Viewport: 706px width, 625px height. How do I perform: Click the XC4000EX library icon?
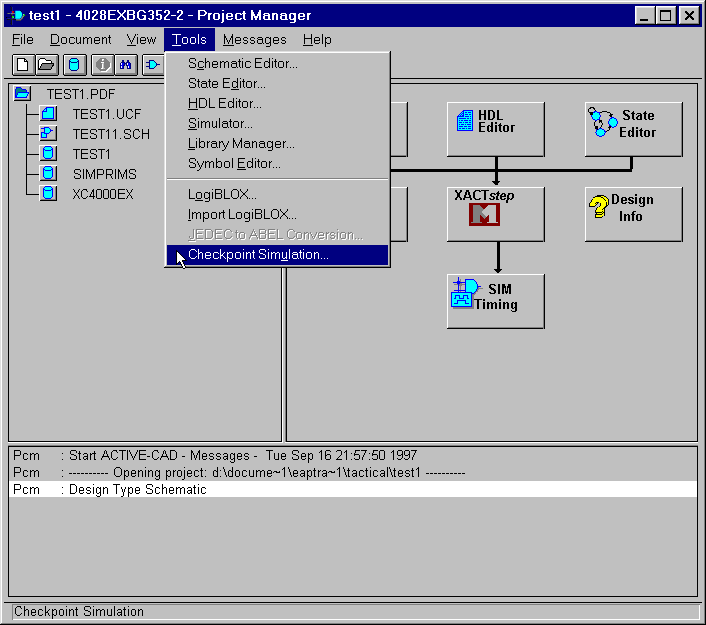coord(49,193)
